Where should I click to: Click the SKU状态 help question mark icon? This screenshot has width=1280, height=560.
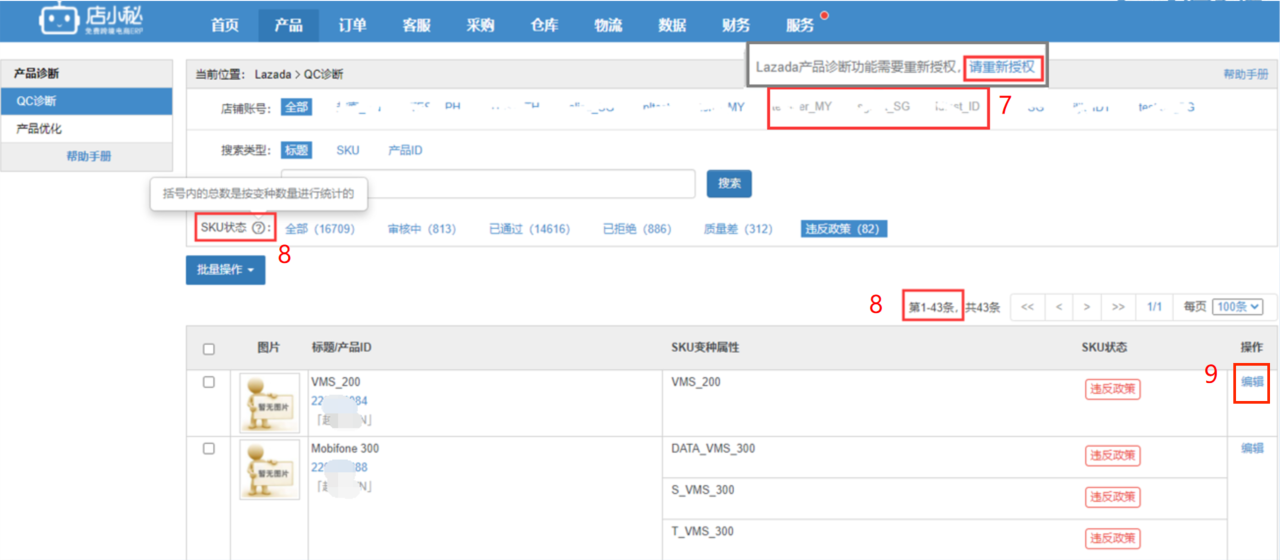click(259, 228)
